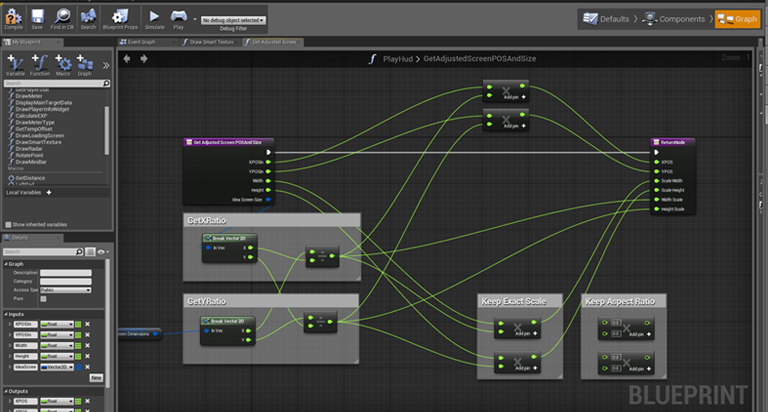The image size is (768, 412).
Task: Select DrawMeter function in list
Action: point(28,96)
